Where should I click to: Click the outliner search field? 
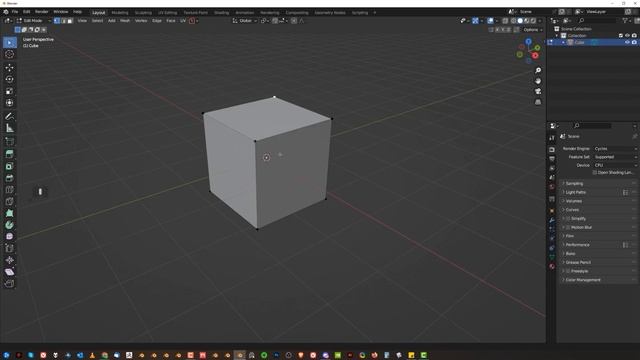tap(597, 21)
